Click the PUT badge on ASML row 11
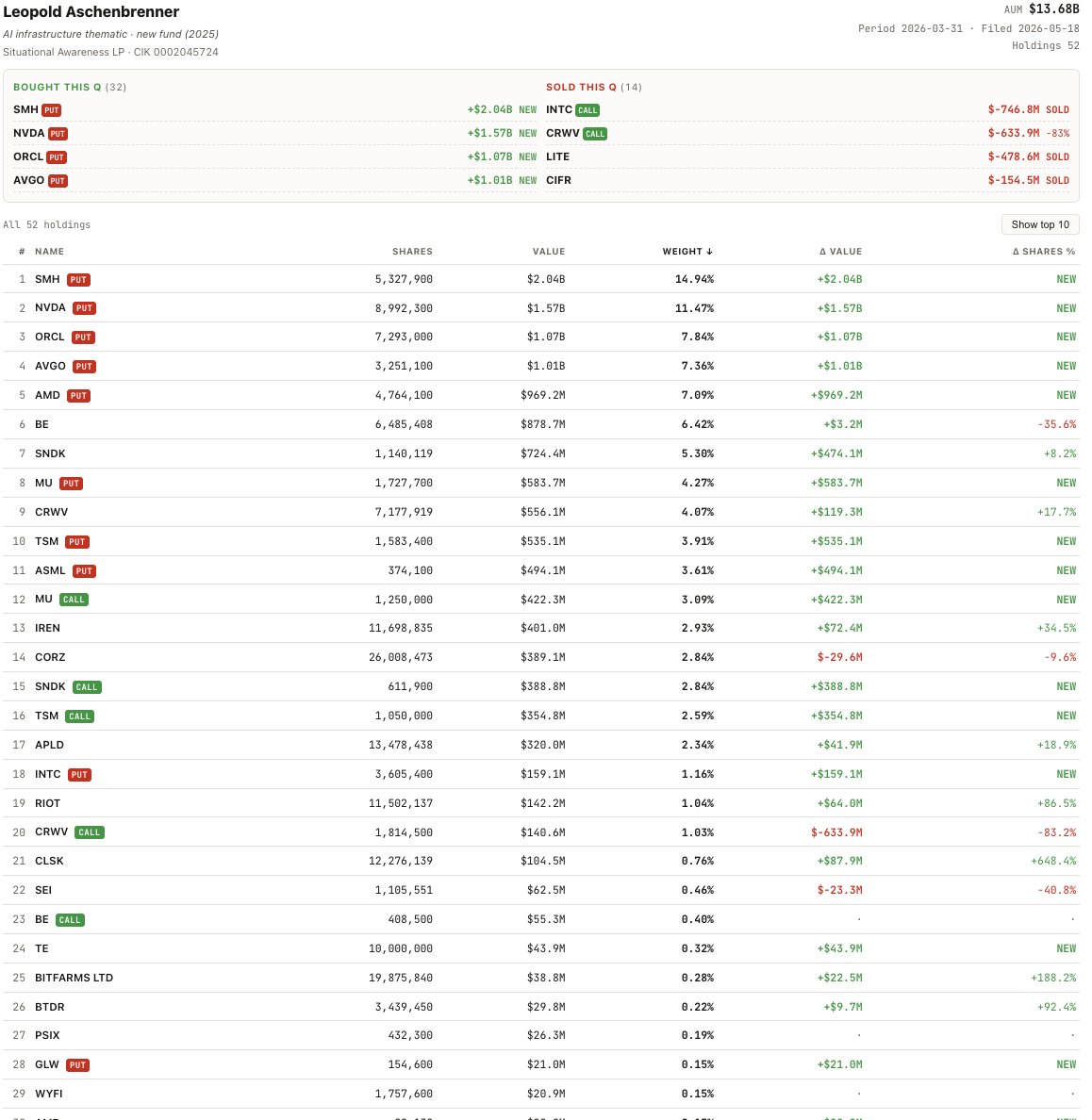 pyautogui.click(x=84, y=571)
